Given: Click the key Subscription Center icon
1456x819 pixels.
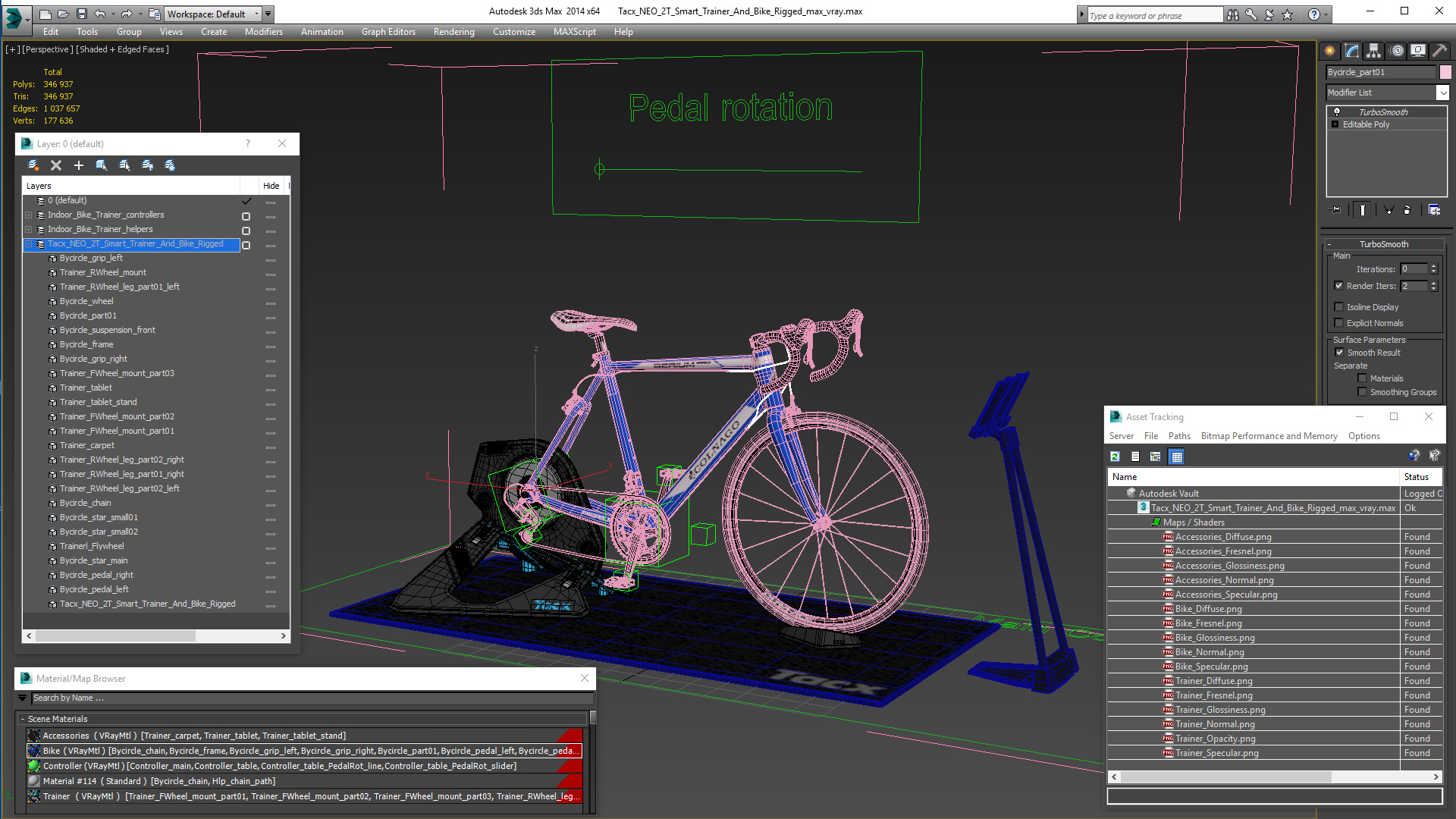Looking at the screenshot, I should click(1251, 14).
